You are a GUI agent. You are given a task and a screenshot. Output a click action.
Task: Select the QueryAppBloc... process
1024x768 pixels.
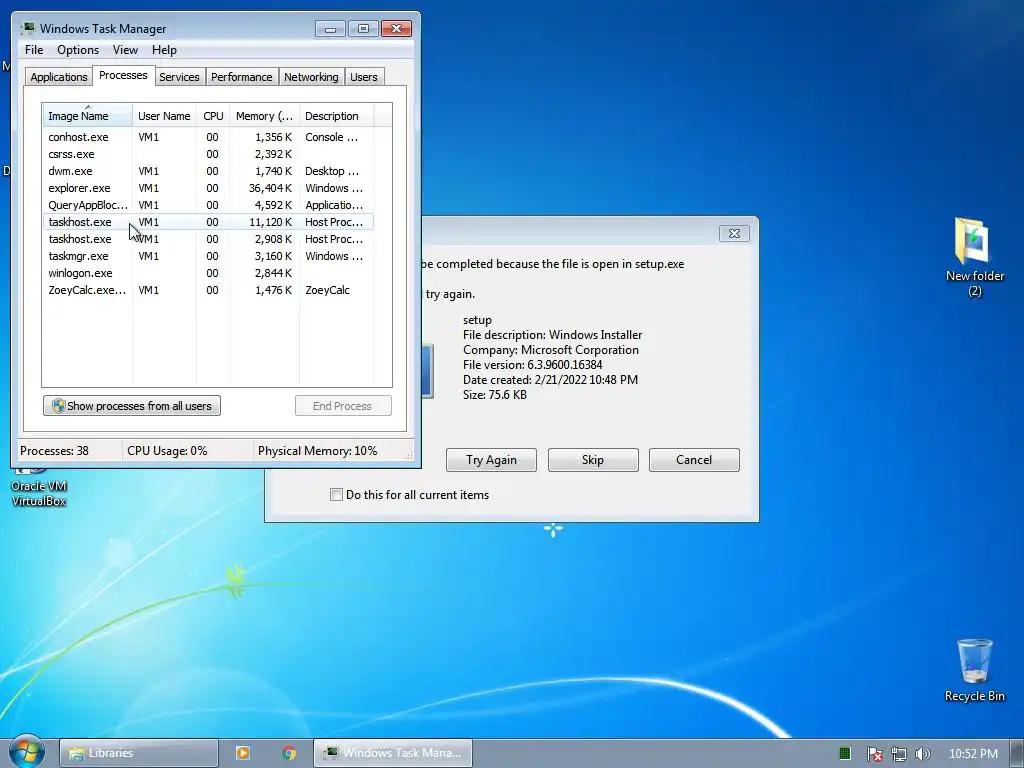click(208, 205)
